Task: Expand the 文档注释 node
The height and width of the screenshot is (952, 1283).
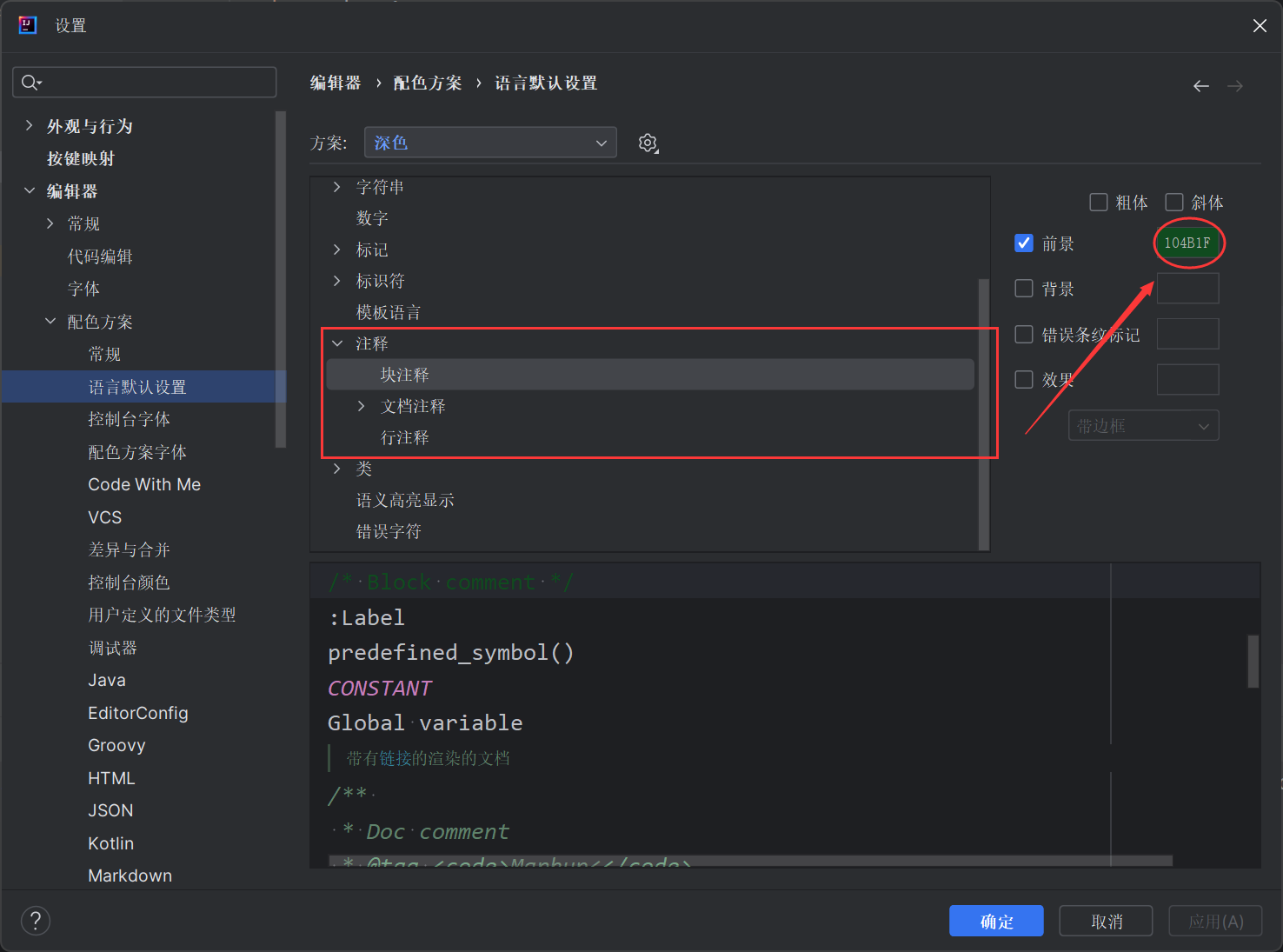Action: 362,406
